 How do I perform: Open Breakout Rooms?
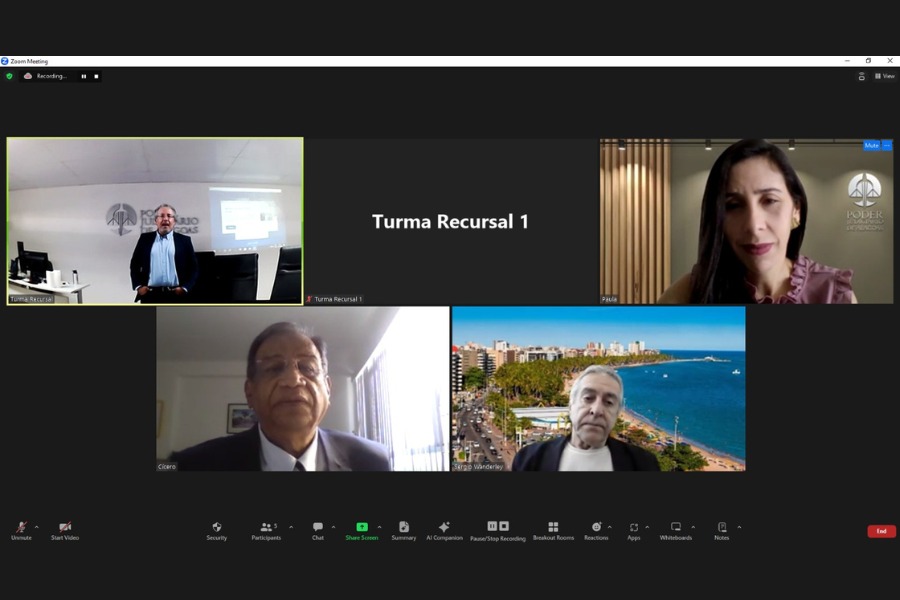[553, 530]
